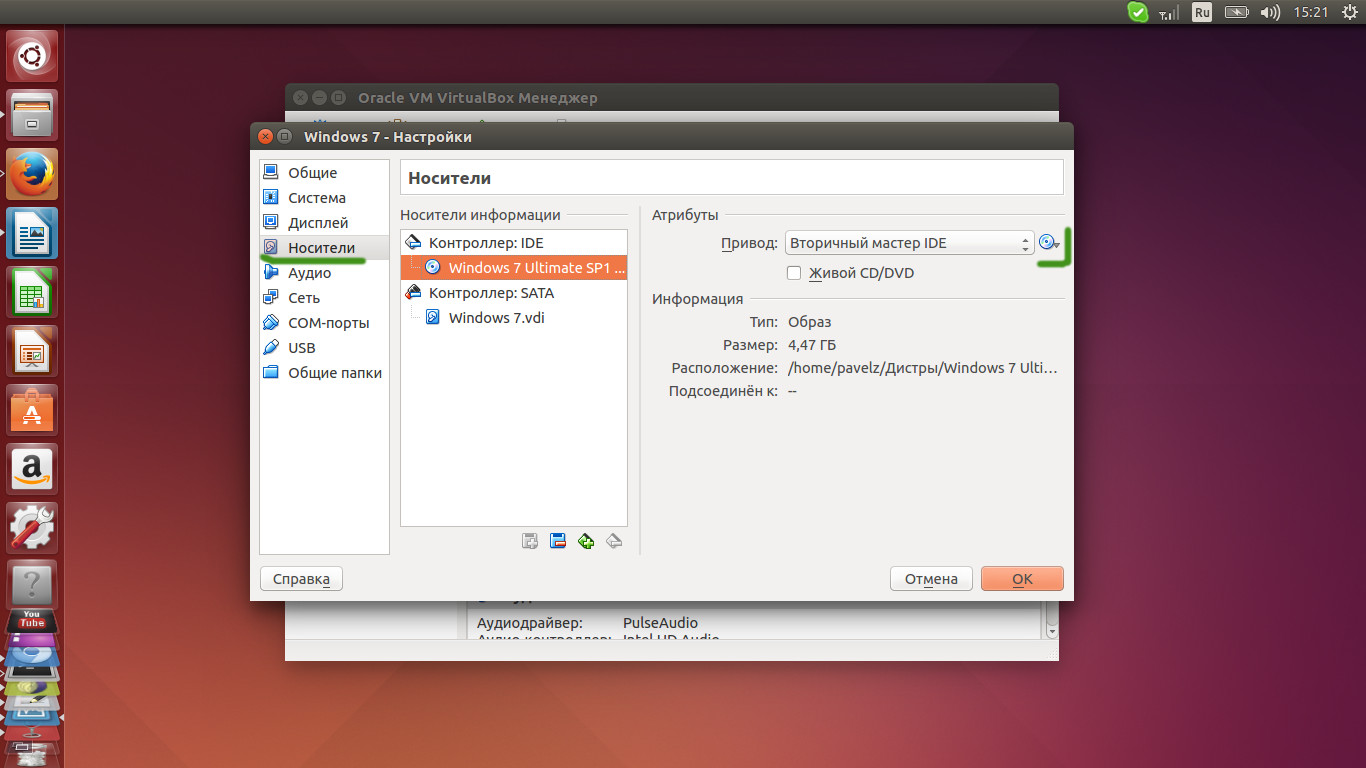Click the Ru keyboard layout indicator
This screenshot has width=1366, height=768.
coord(1202,12)
